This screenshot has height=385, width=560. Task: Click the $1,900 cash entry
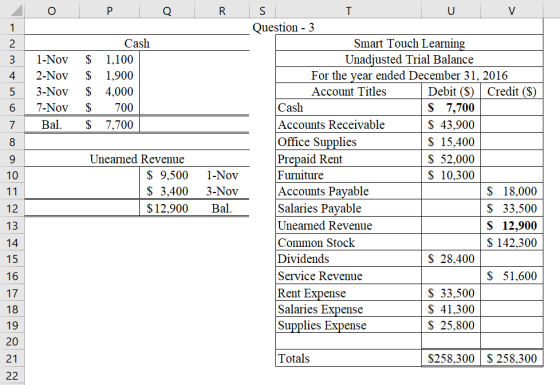click(109, 75)
